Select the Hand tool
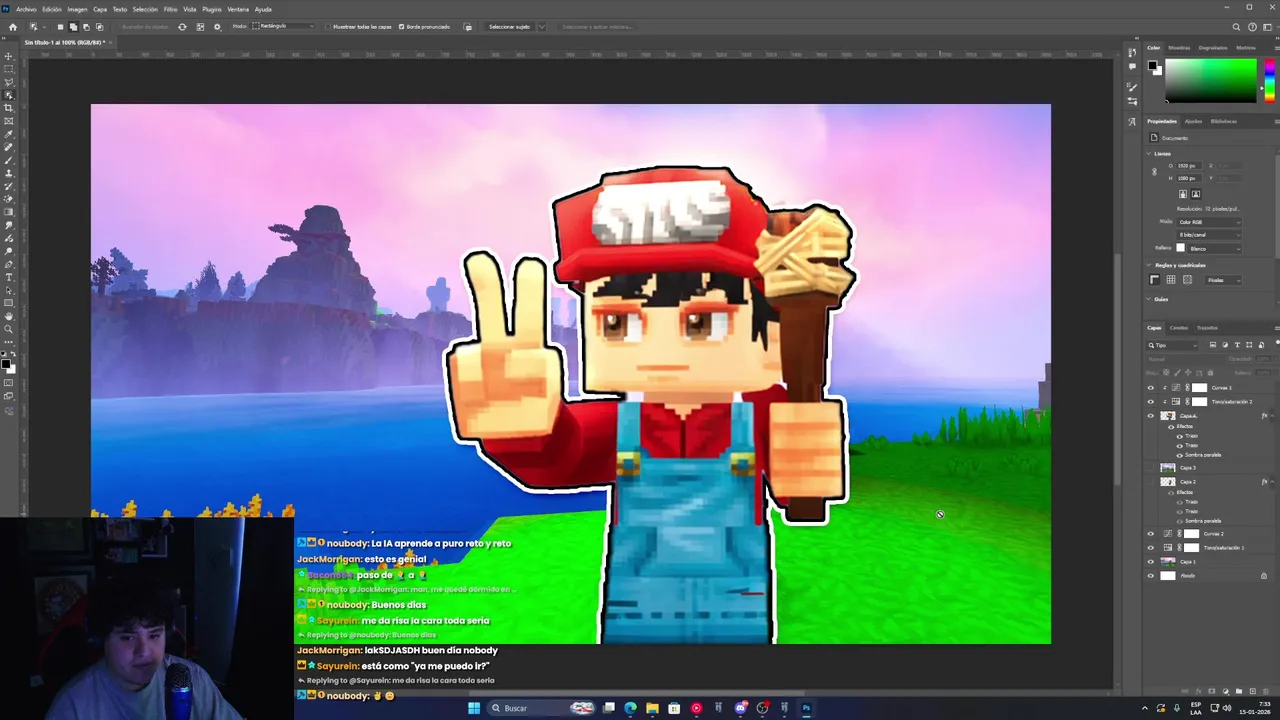Viewport: 1280px width, 720px height. (x=9, y=316)
